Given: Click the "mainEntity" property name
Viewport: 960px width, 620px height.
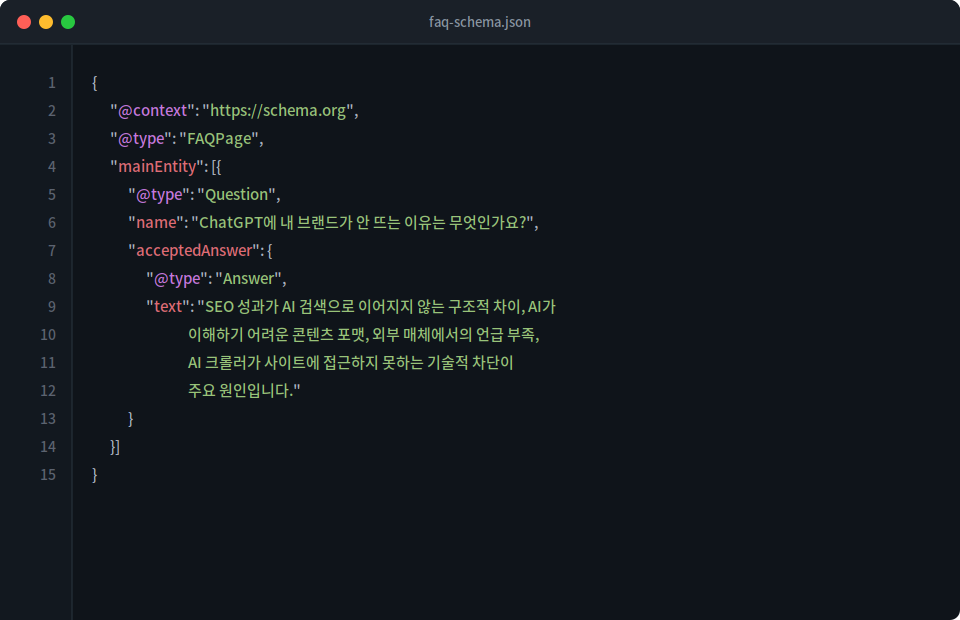Looking at the screenshot, I should (155, 166).
